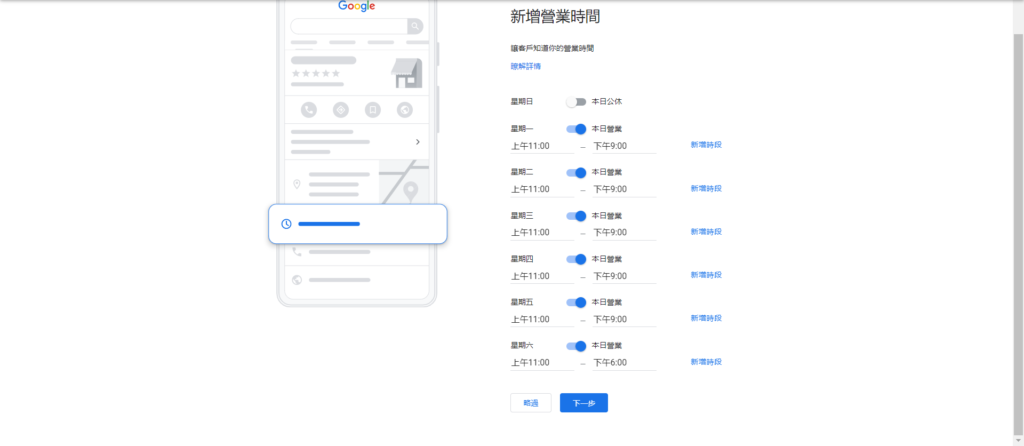Click the bookmark save icon in mockup
The image size is (1024, 446).
373,110
